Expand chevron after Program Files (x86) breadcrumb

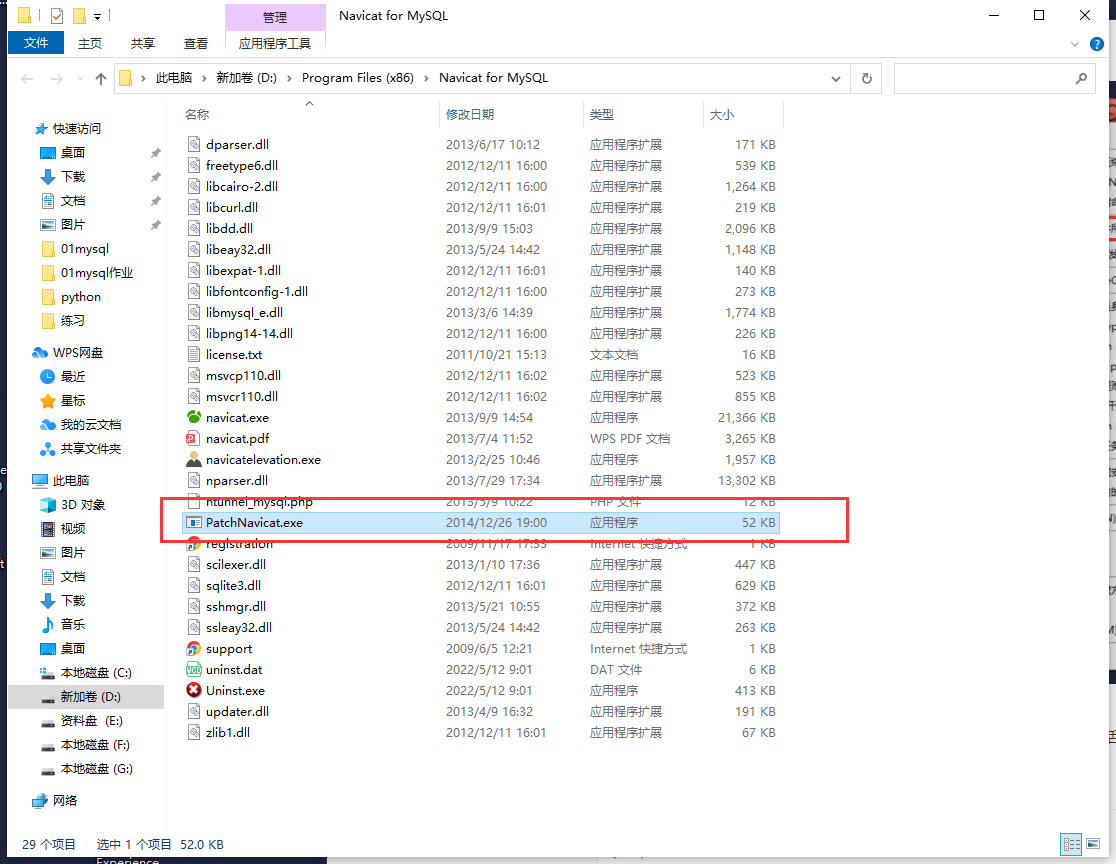426,78
